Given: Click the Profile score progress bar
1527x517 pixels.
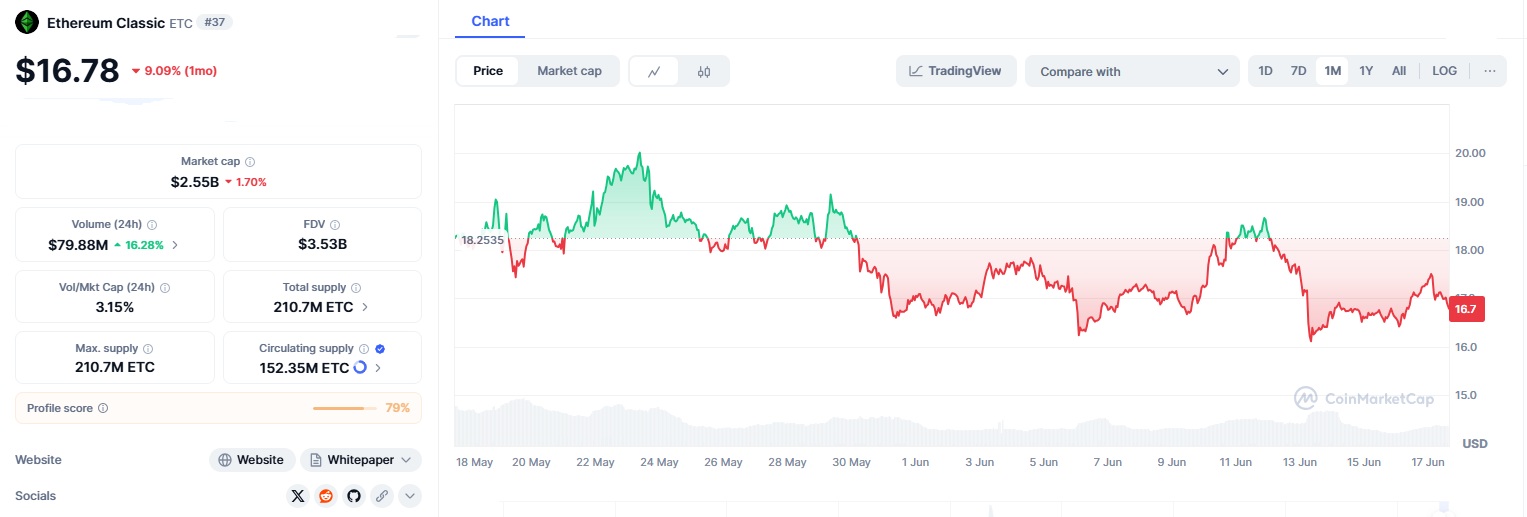Looking at the screenshot, I should tap(340, 408).
